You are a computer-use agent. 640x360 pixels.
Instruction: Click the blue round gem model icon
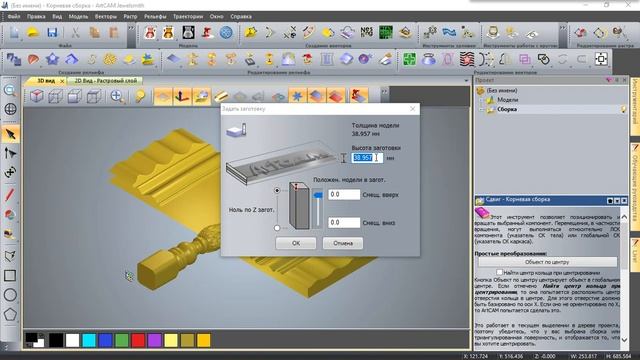226,32
